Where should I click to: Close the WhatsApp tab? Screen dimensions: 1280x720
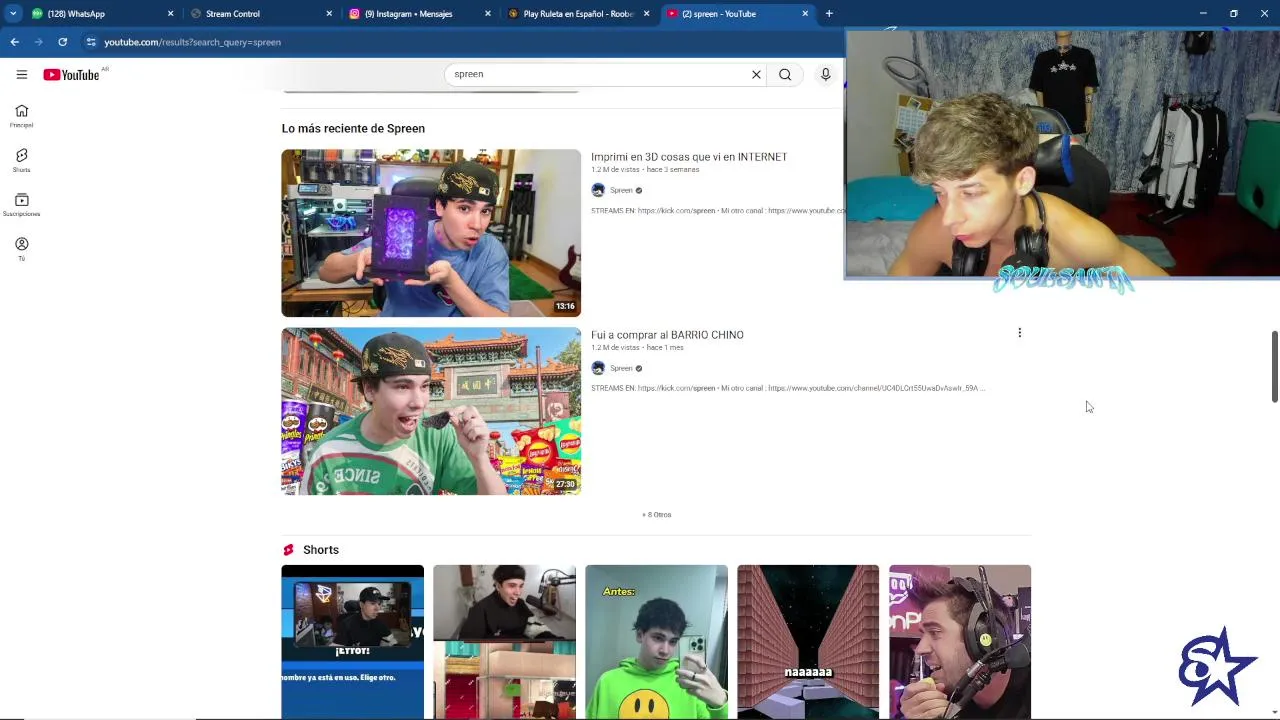(170, 14)
